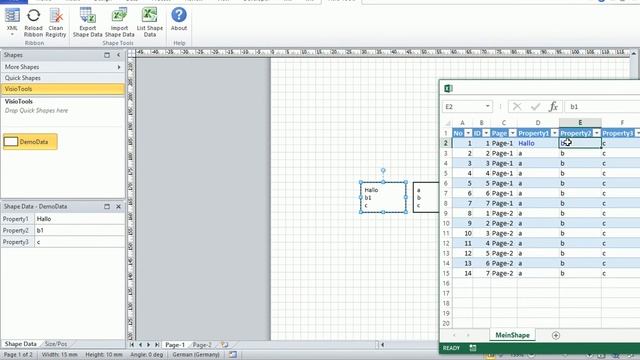
Task: Open Insert Function fx button
Action: tap(553, 107)
